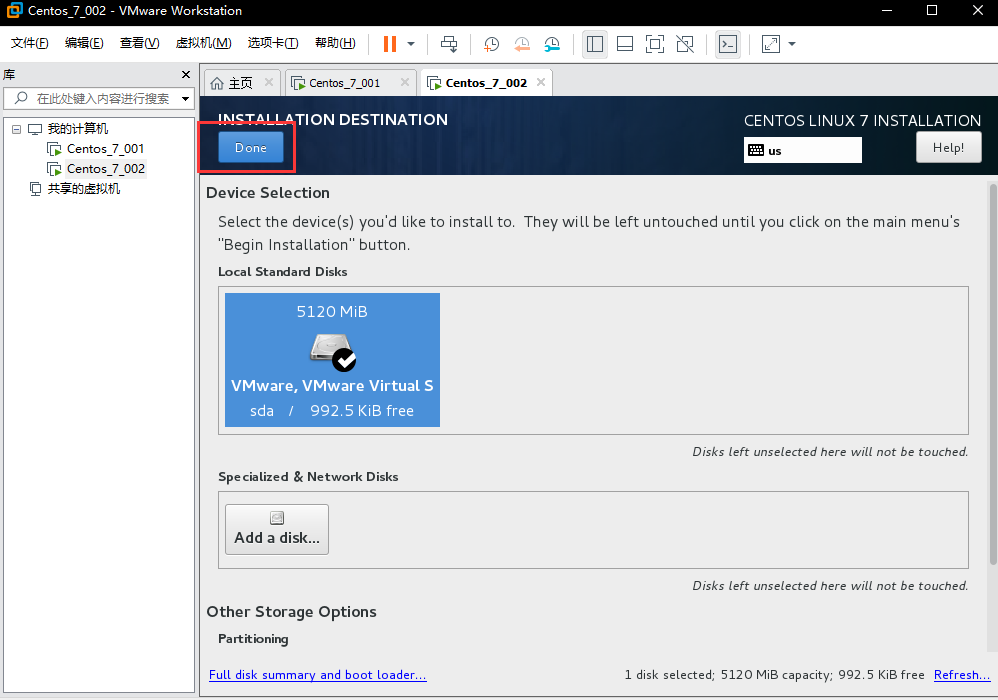Click the Refresh... link
Image resolution: width=998 pixels, height=700 pixels.
pyautogui.click(x=962, y=675)
